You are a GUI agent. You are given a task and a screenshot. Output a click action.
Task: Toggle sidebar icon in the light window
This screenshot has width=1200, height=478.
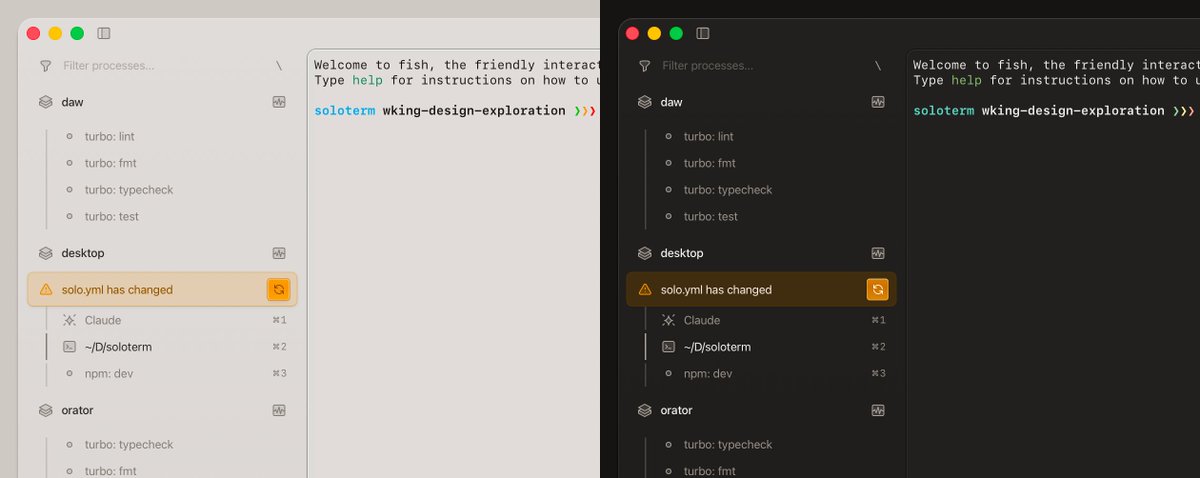tap(104, 33)
